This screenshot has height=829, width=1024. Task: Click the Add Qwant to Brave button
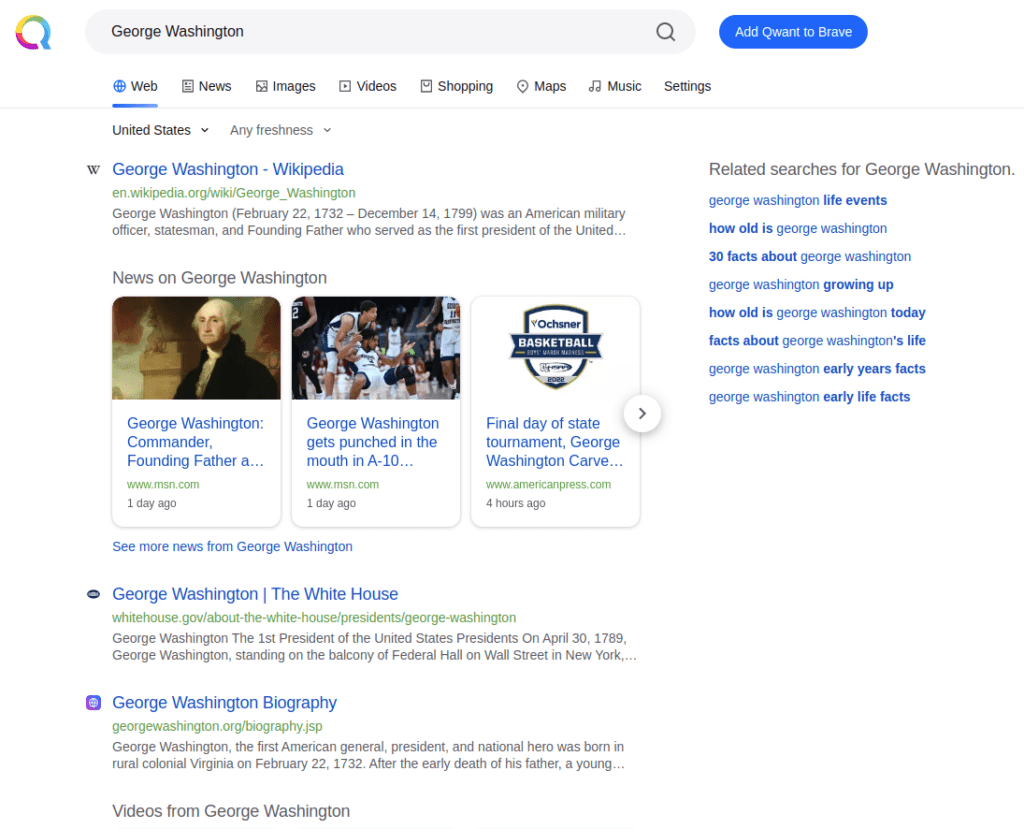tap(793, 32)
